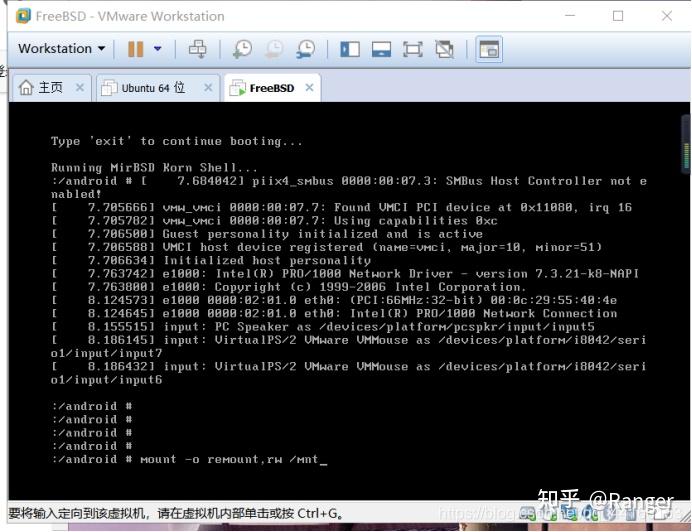Close the VMware Workstation window
This screenshot has width=692, height=532.
(667, 16)
